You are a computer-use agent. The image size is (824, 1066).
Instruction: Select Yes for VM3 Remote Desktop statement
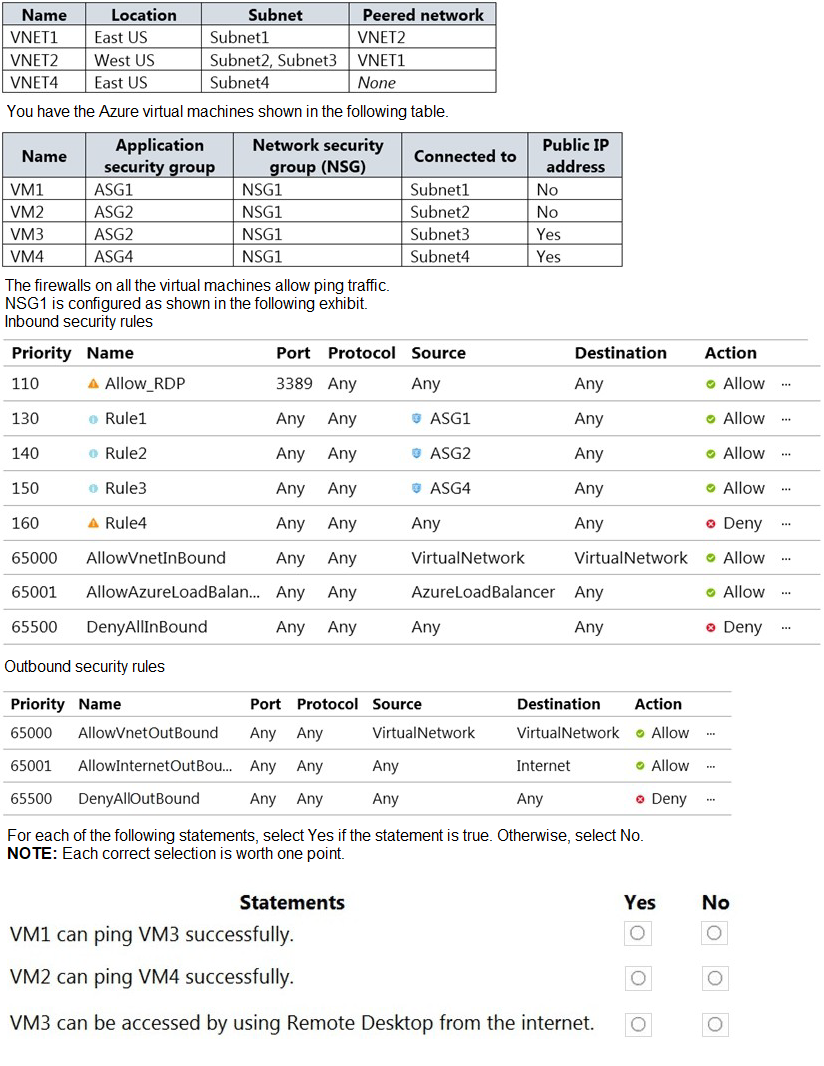637,1024
